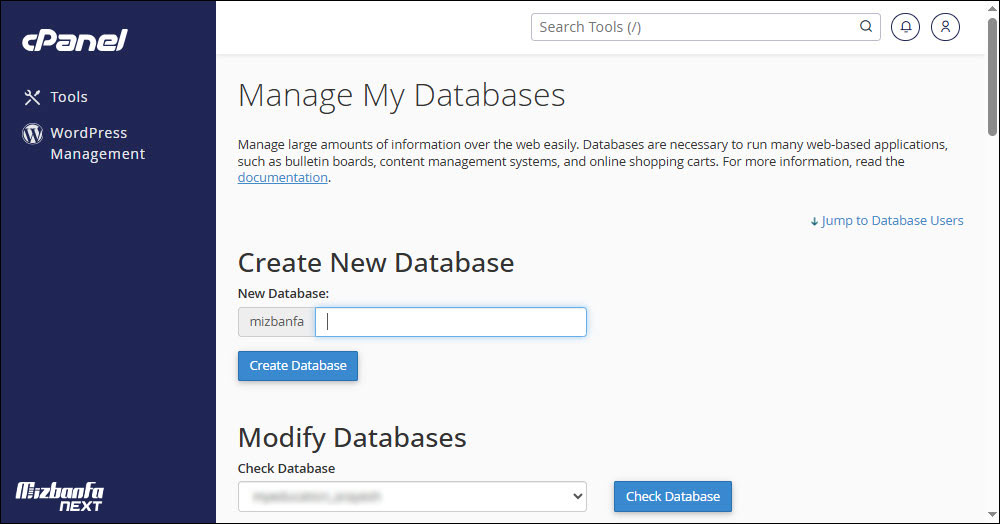Click into the New Database name field

click(450, 322)
